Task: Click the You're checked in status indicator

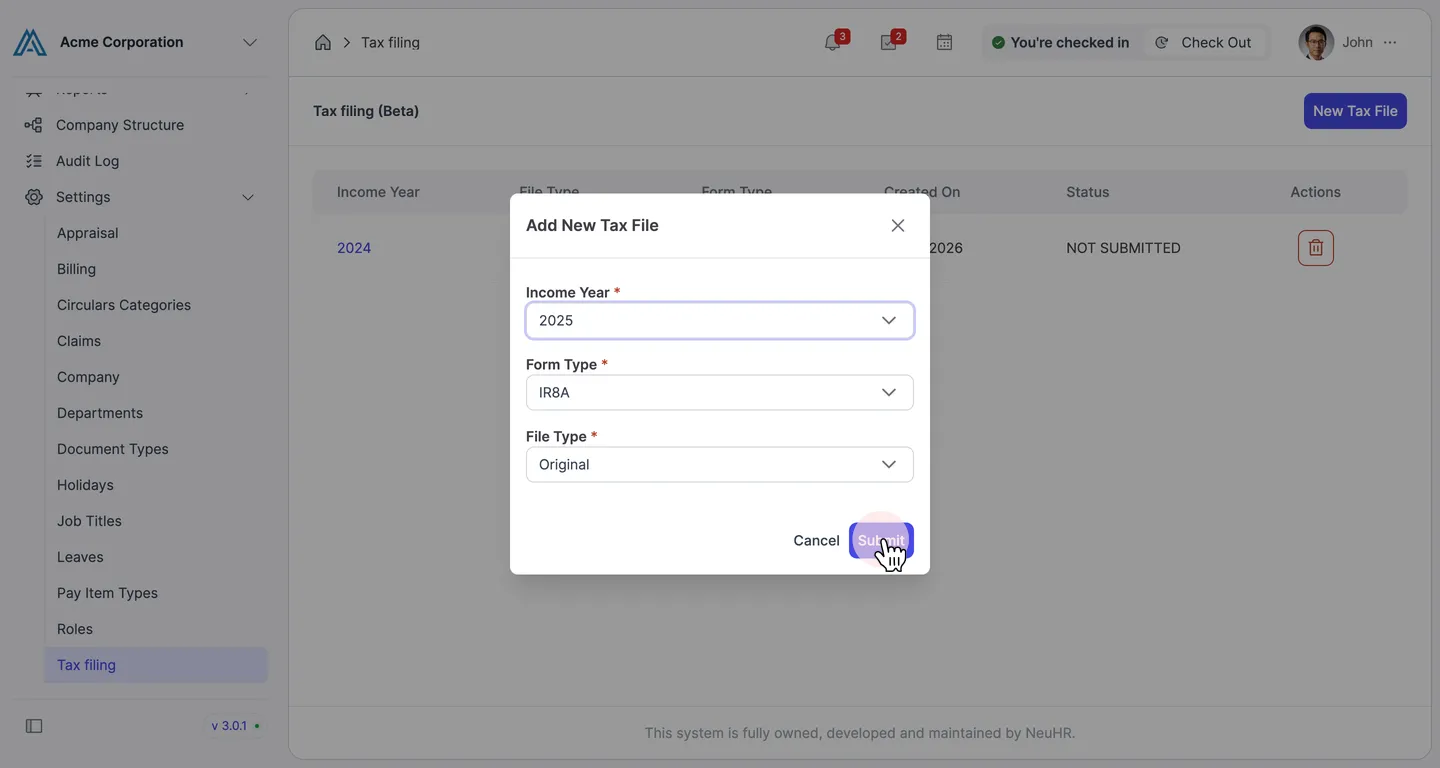Action: click(x=1060, y=42)
